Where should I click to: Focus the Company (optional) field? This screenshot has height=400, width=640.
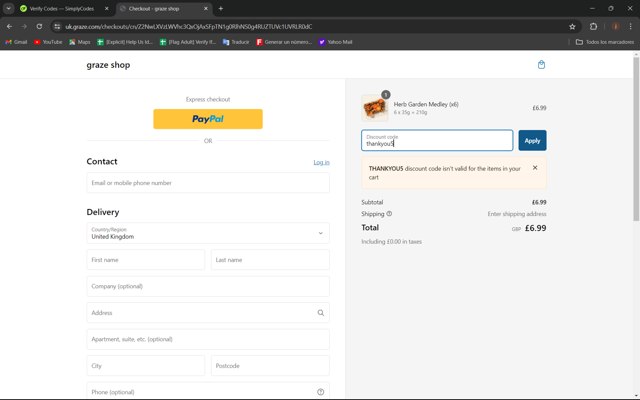[x=208, y=286]
